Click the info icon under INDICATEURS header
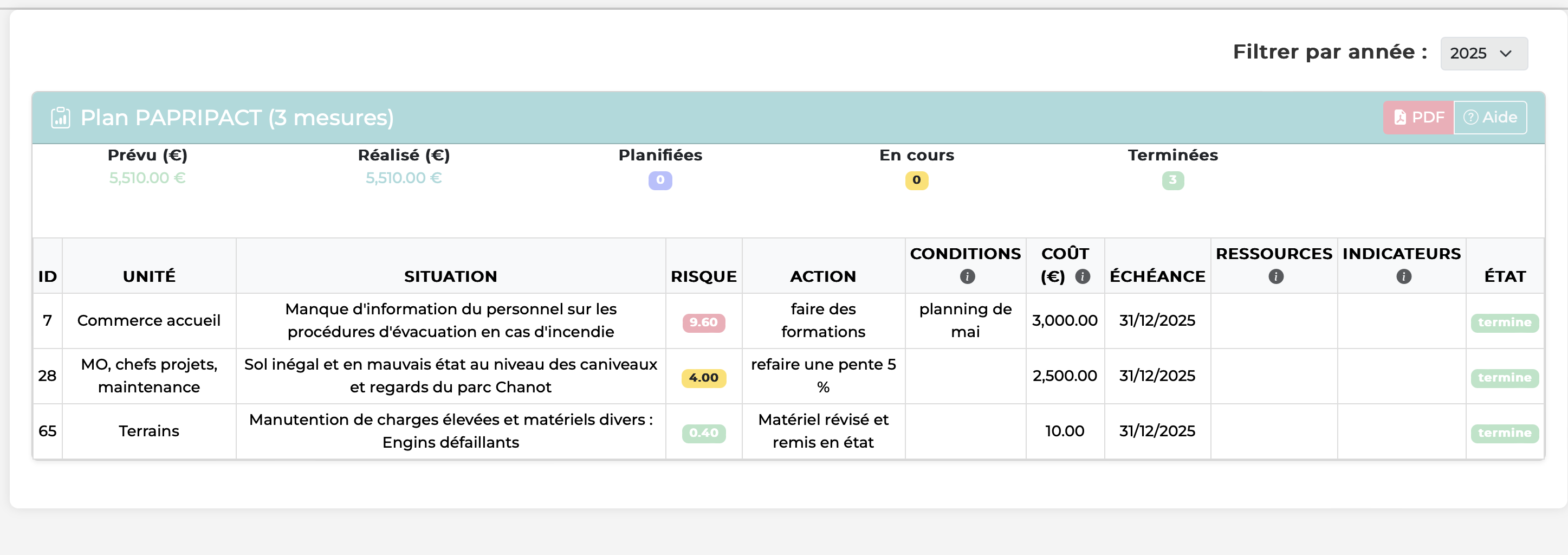The image size is (1568, 555). 1404,276
